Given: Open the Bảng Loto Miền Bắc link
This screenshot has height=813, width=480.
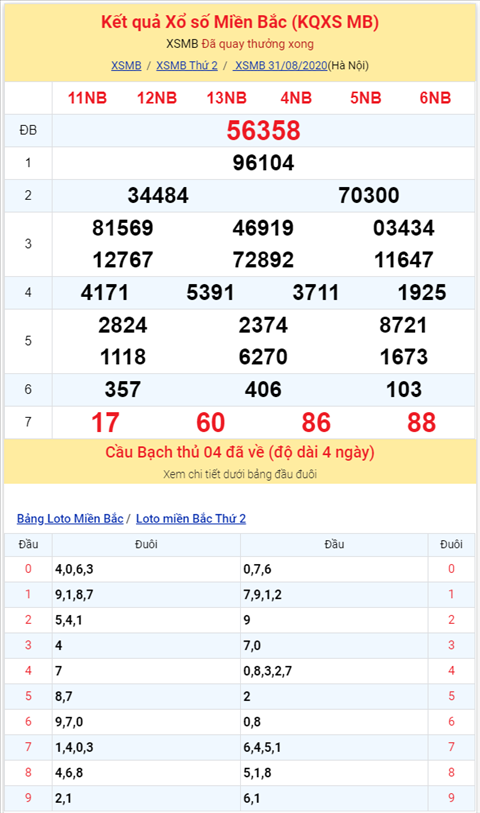Looking at the screenshot, I should pos(70,518).
